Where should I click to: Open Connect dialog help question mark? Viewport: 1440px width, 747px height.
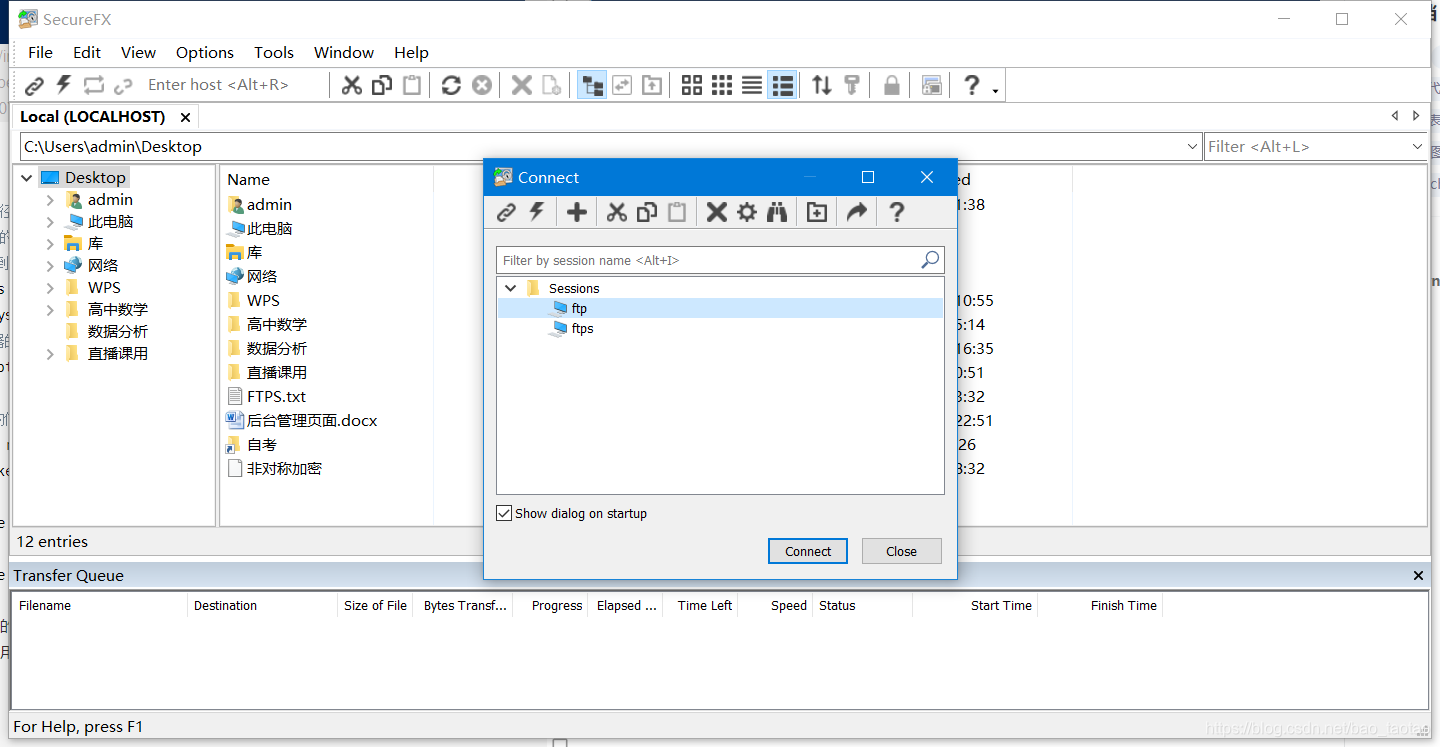pos(897,212)
